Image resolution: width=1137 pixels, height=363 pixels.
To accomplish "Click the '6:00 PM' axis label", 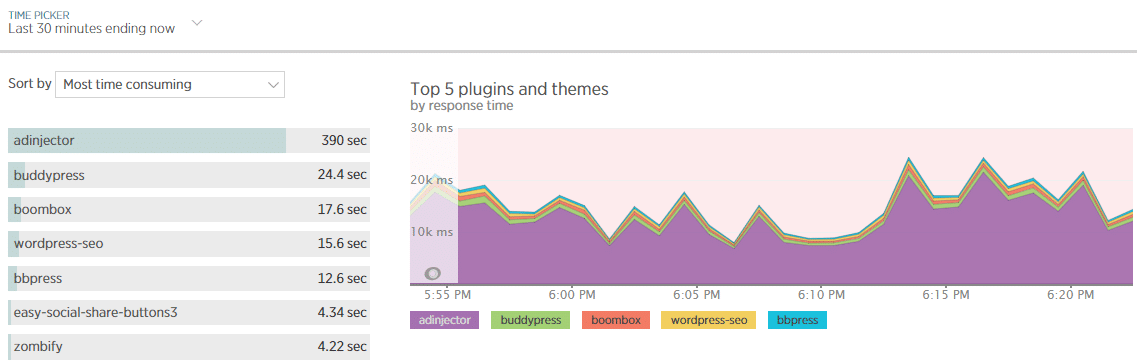I will coord(573,295).
